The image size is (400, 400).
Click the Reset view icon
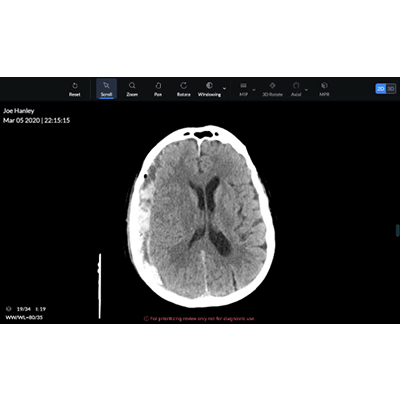(x=75, y=89)
